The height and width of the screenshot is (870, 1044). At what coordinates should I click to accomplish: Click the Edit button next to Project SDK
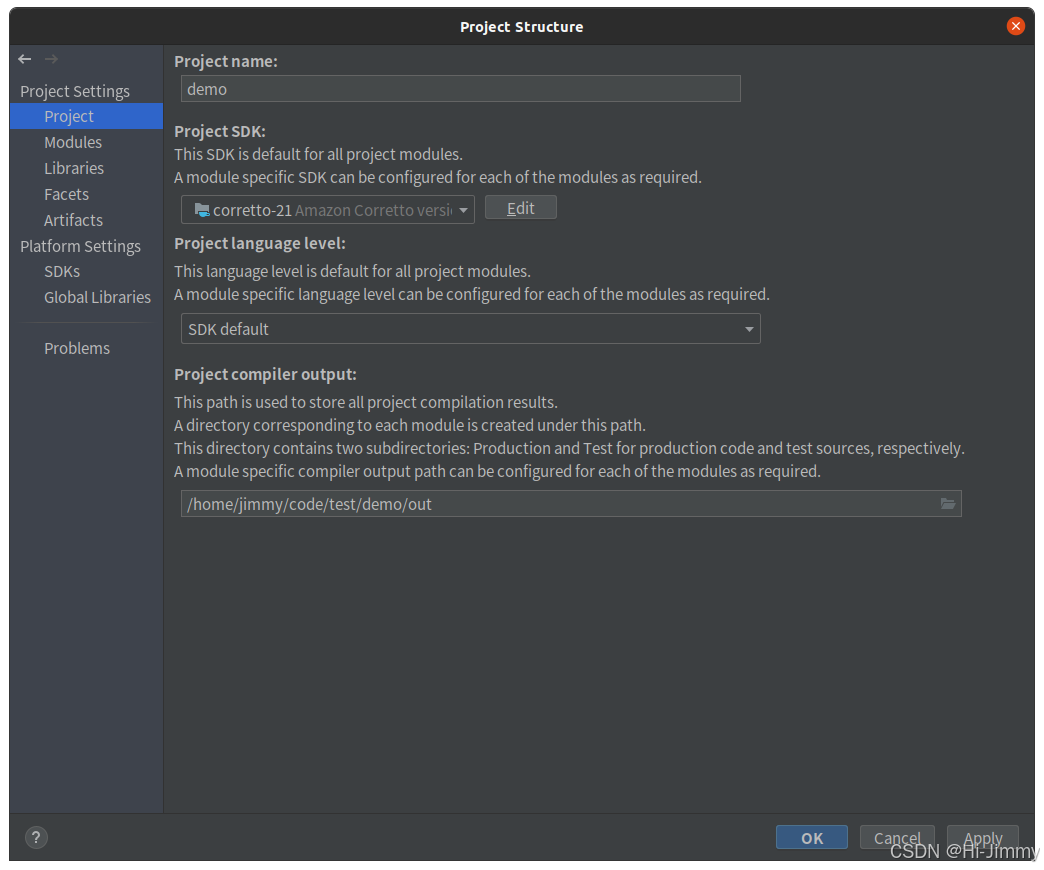tap(520, 207)
